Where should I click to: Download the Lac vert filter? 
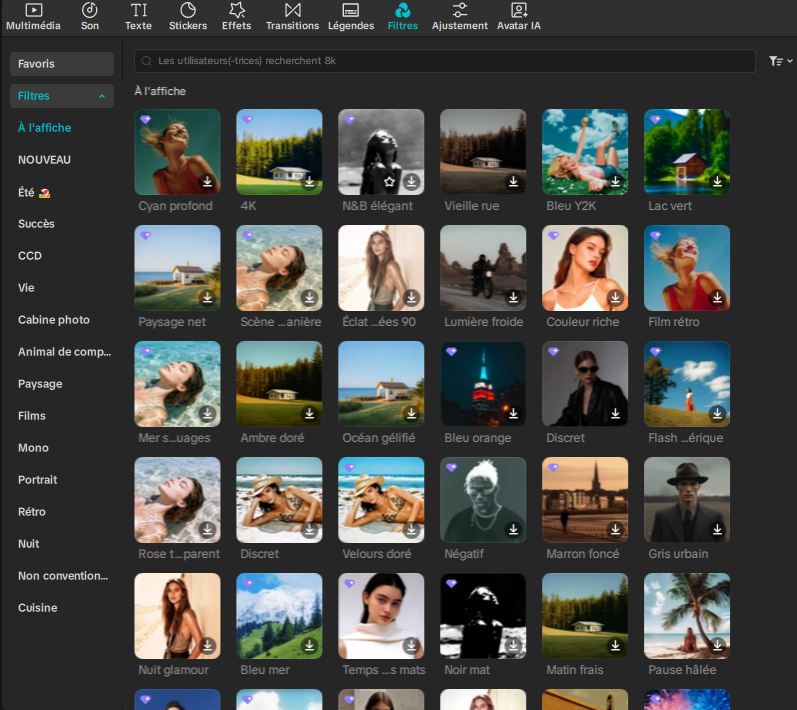[717, 181]
